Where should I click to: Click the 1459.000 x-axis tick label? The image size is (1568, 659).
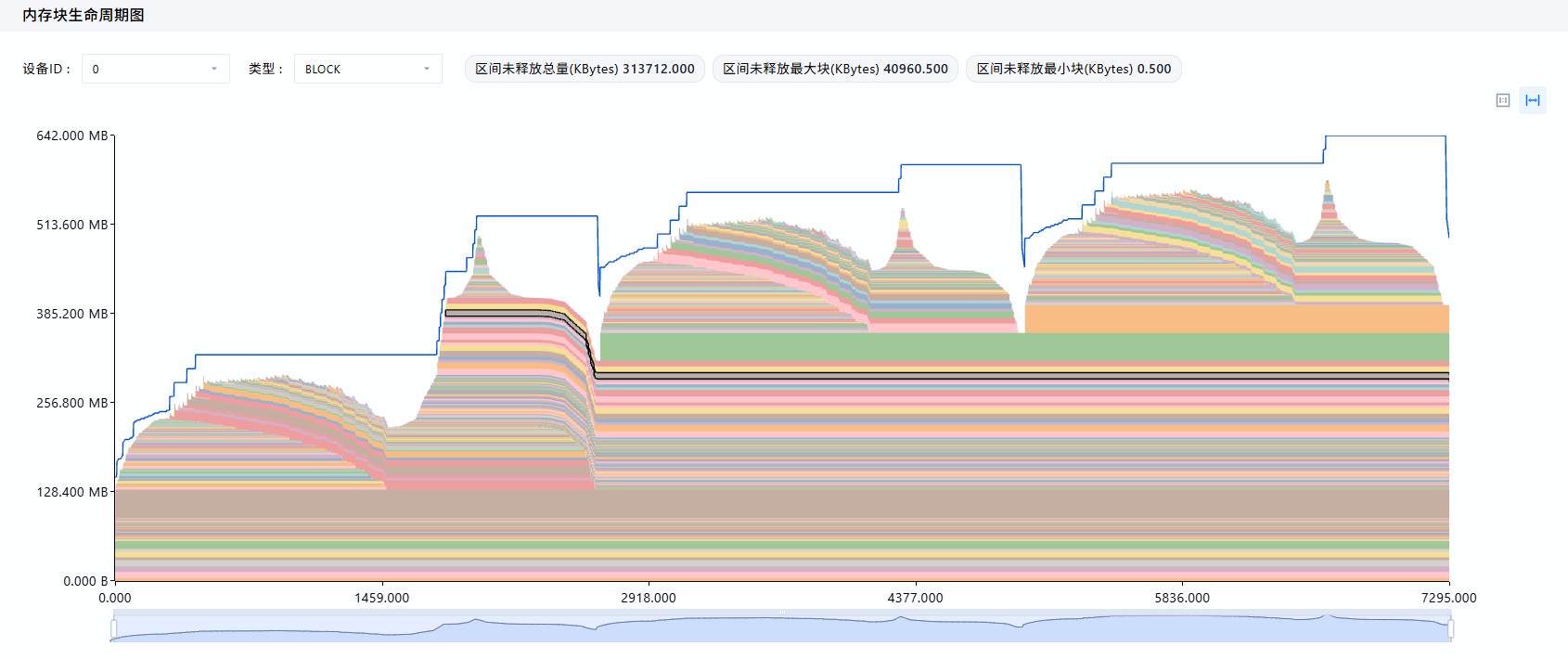click(x=381, y=598)
